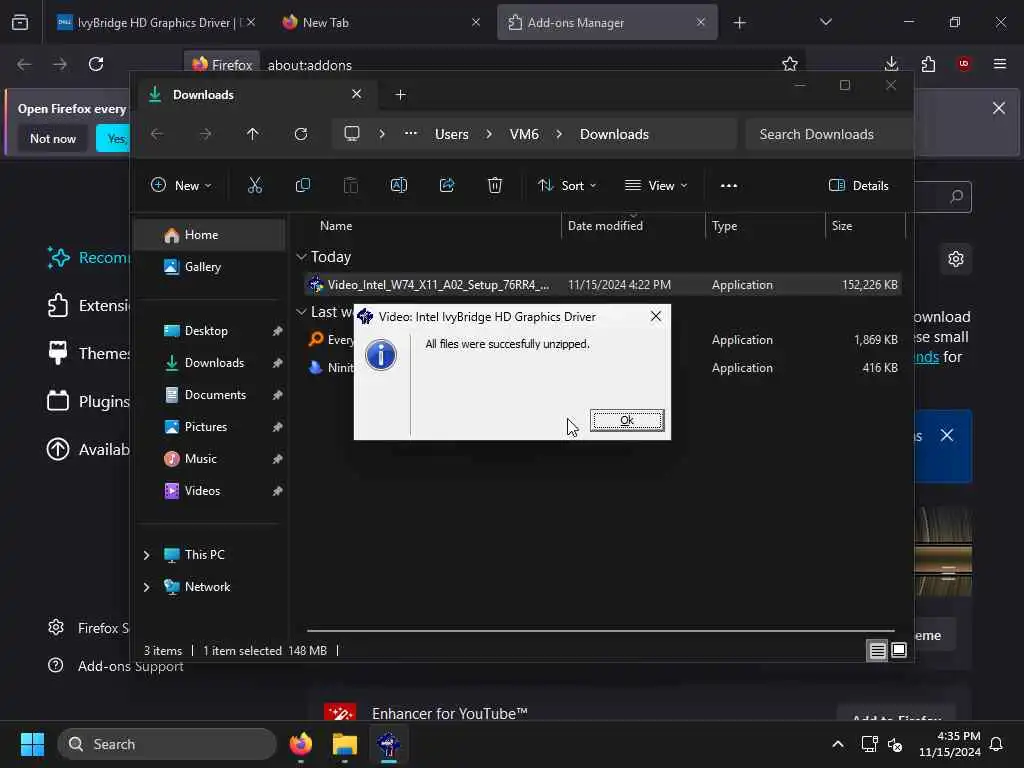Image resolution: width=1024 pixels, height=768 pixels.
Task: Switch to the New Tab Firefox tab
Action: coord(379,22)
